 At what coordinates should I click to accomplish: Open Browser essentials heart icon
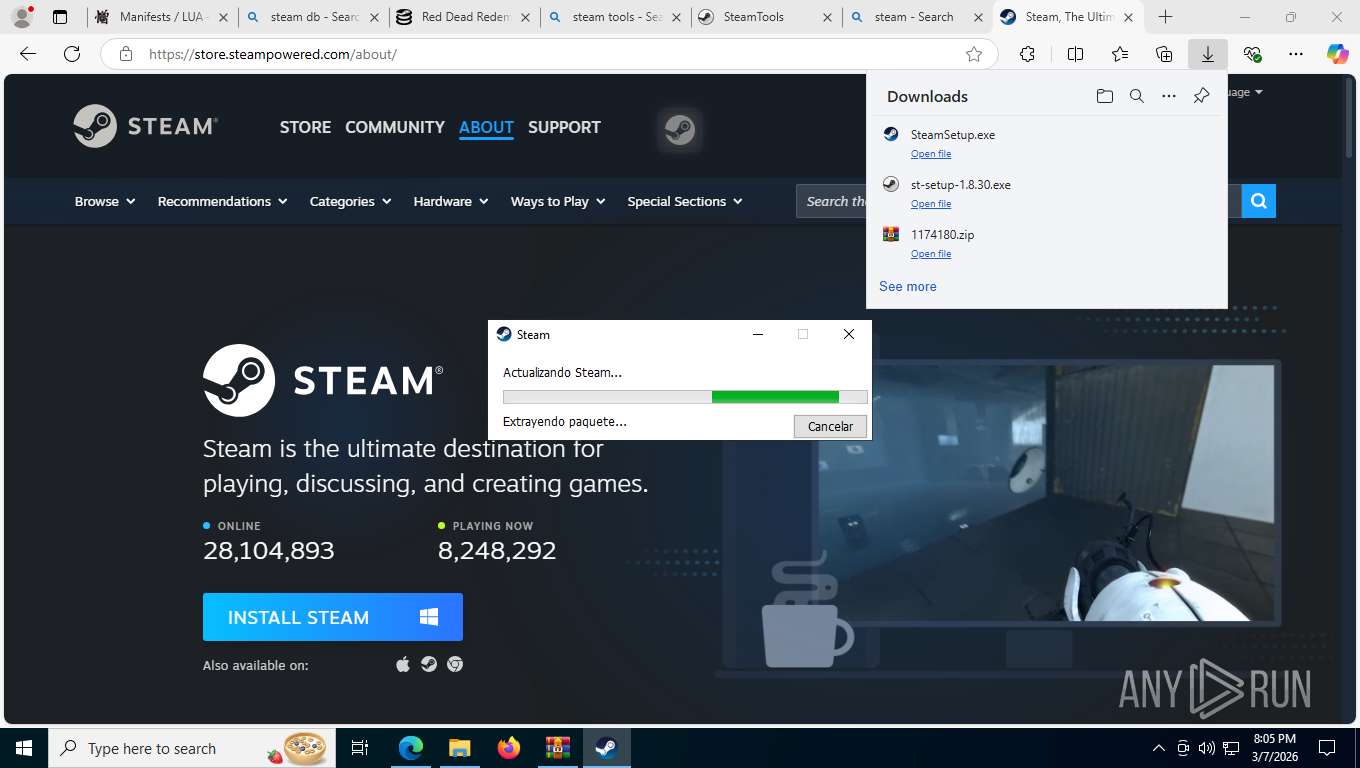(1252, 54)
